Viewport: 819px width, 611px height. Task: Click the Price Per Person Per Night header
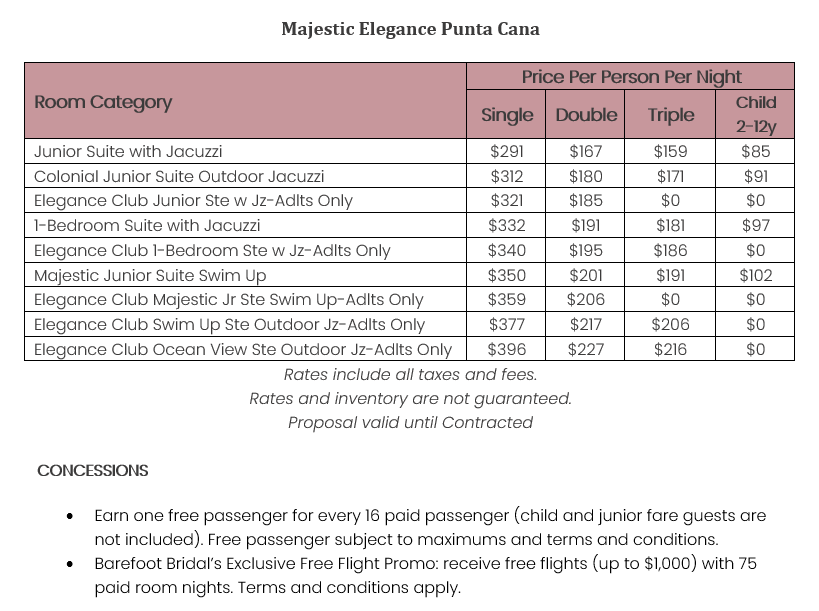point(631,77)
